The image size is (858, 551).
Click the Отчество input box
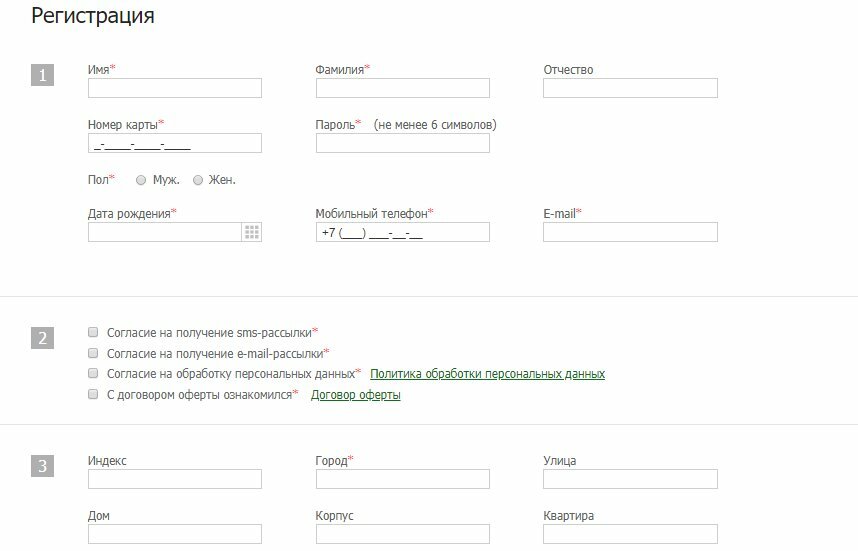point(630,88)
